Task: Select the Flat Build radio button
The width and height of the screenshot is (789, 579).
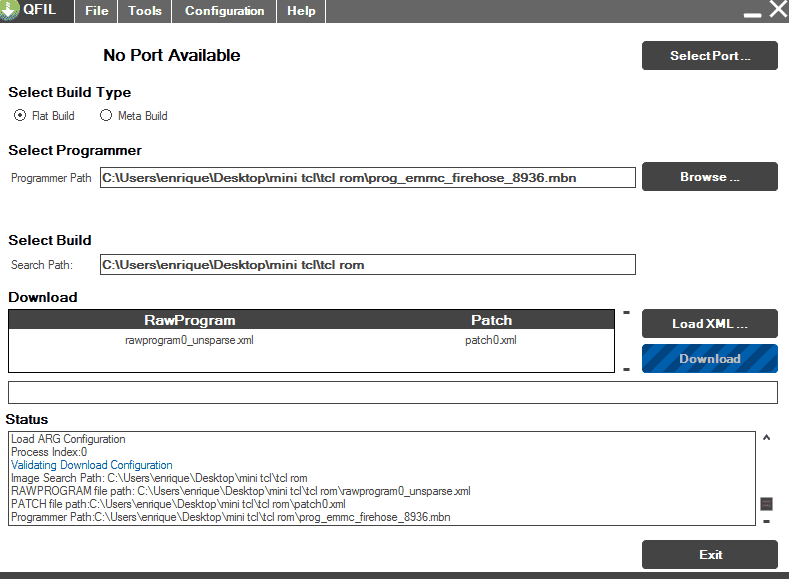Action: pyautogui.click(x=20, y=116)
